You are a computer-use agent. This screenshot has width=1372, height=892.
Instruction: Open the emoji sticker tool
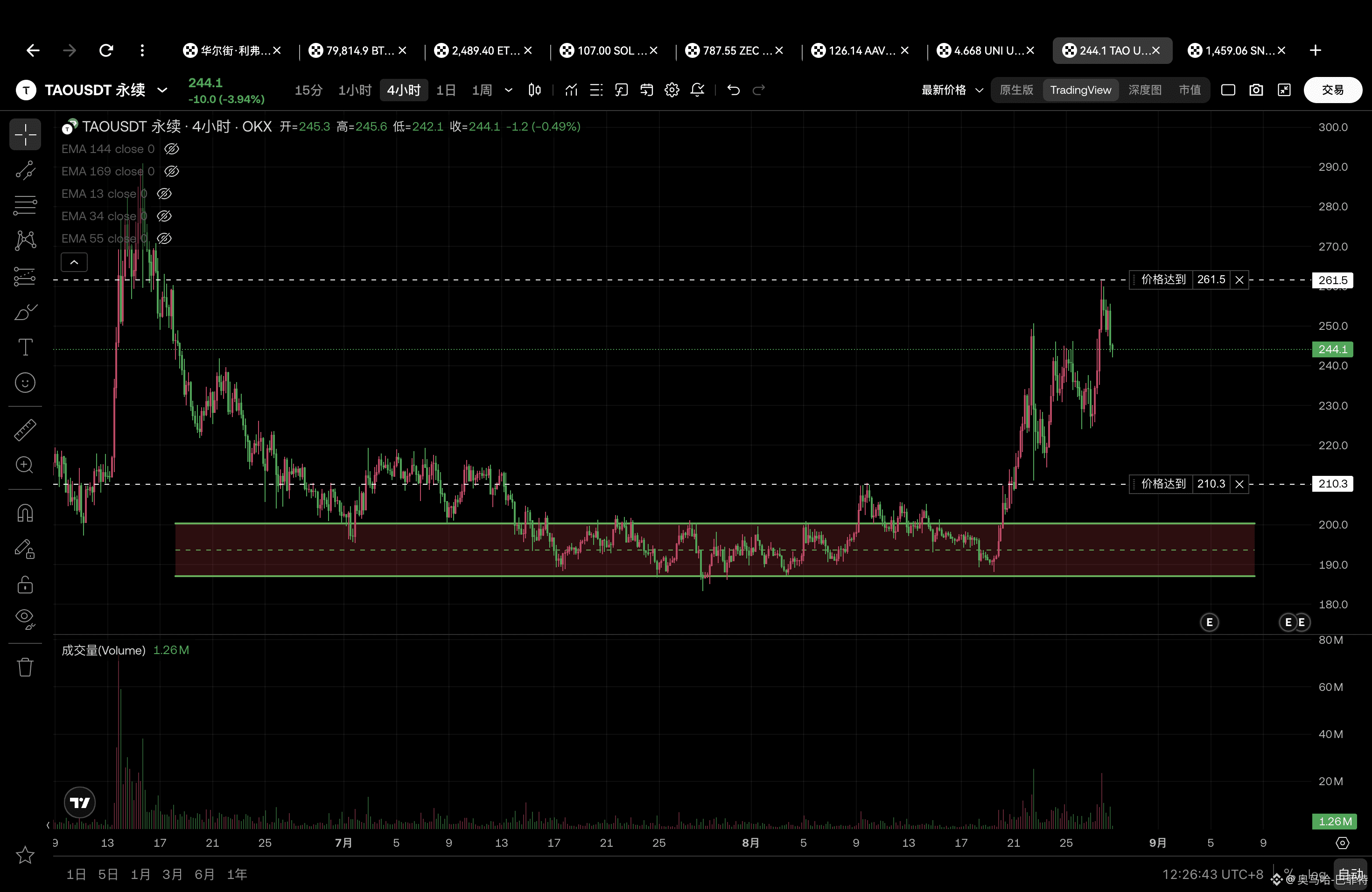coord(25,383)
